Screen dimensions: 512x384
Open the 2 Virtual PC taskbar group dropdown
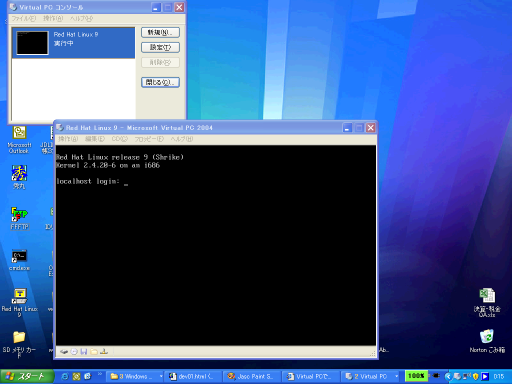(x=397, y=376)
